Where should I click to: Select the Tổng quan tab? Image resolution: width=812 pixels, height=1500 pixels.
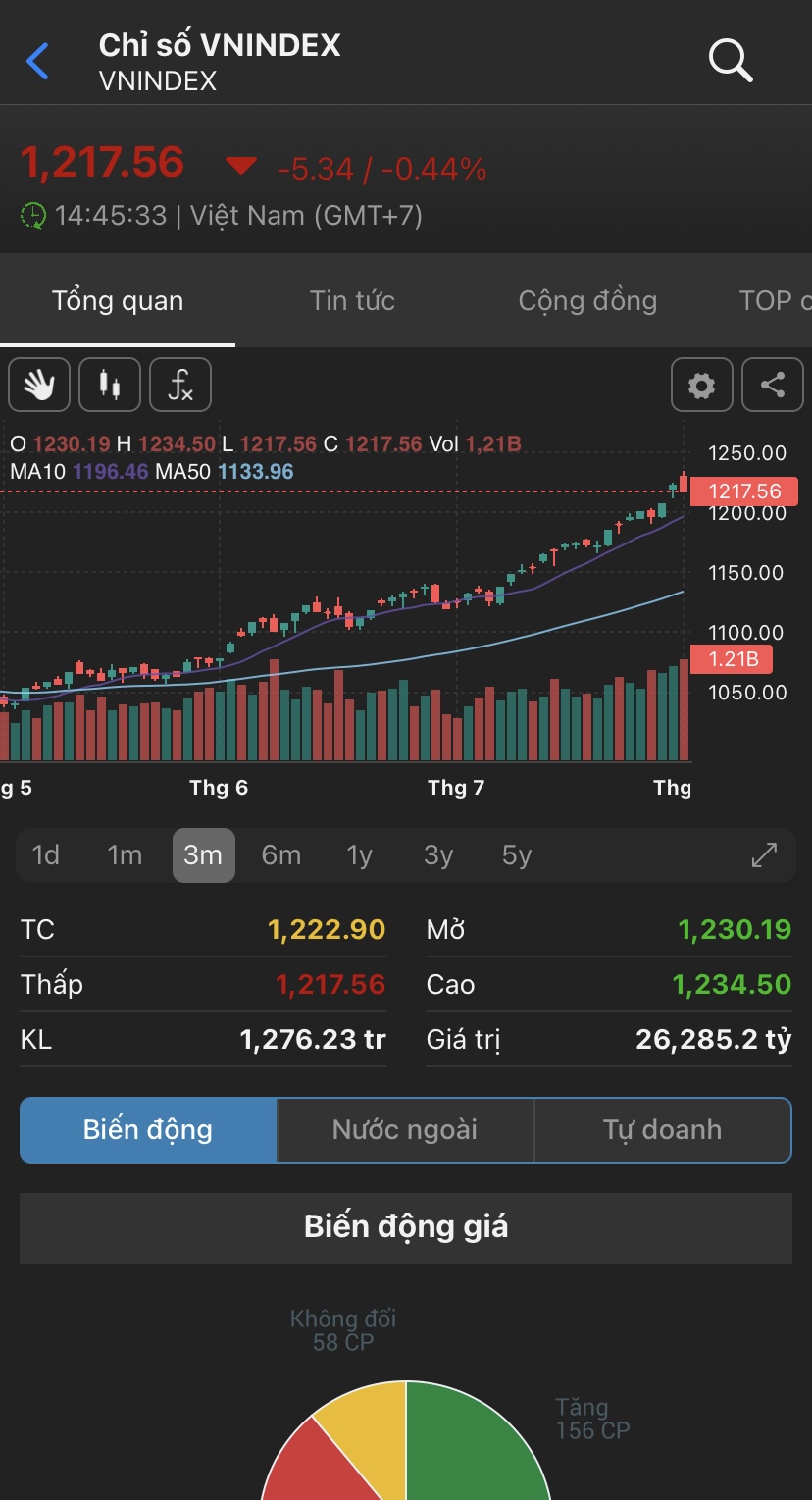coord(118,300)
